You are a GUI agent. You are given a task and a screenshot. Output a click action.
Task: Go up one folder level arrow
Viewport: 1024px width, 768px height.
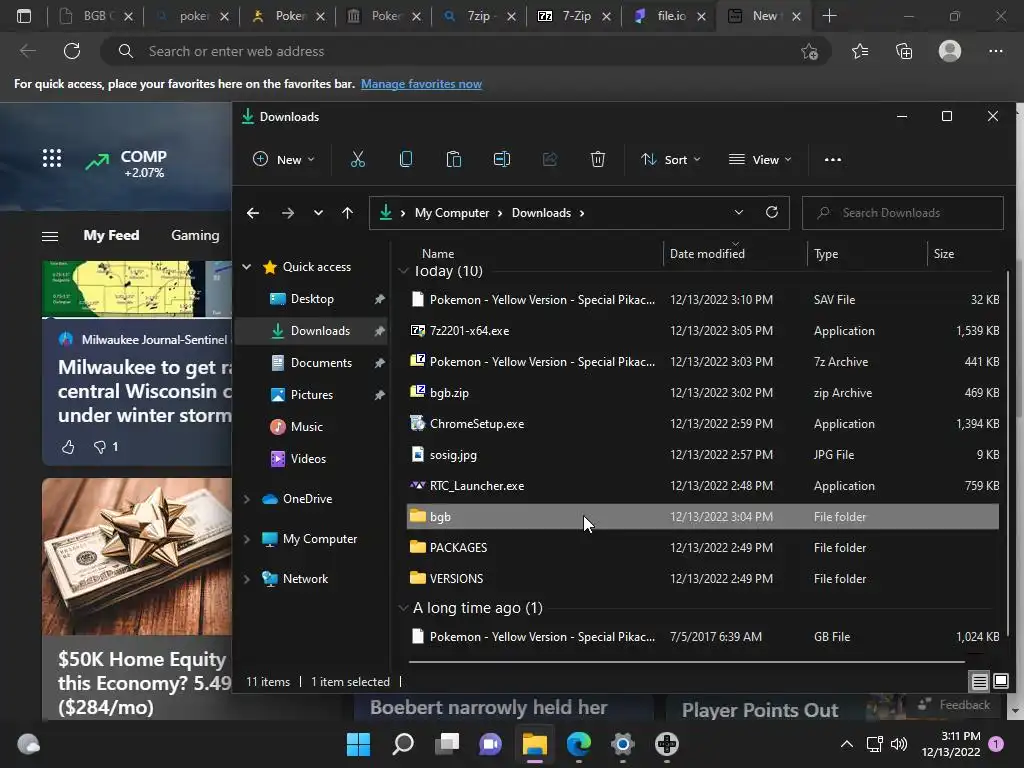coord(347,213)
